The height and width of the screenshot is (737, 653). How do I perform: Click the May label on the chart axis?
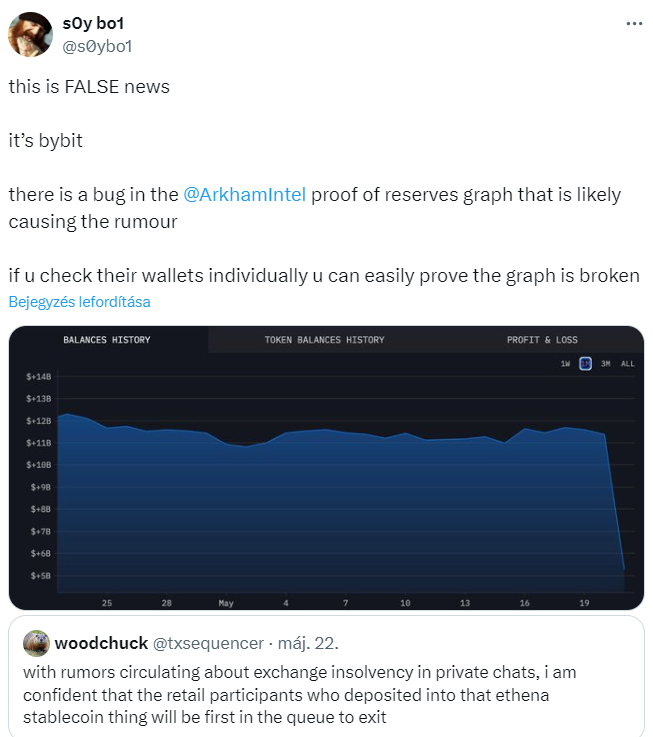pos(226,603)
